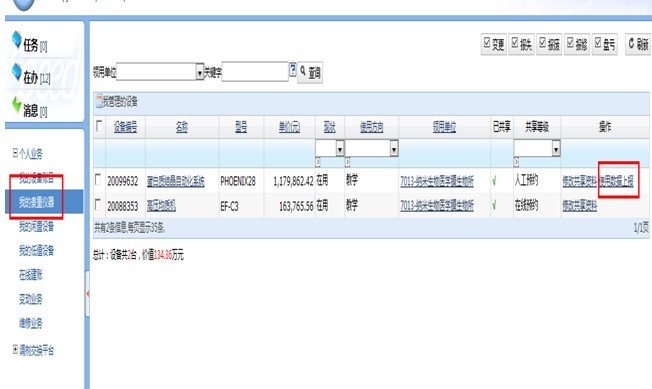Click the small arrow icon under the 使用方向 filter

click(x=348, y=162)
